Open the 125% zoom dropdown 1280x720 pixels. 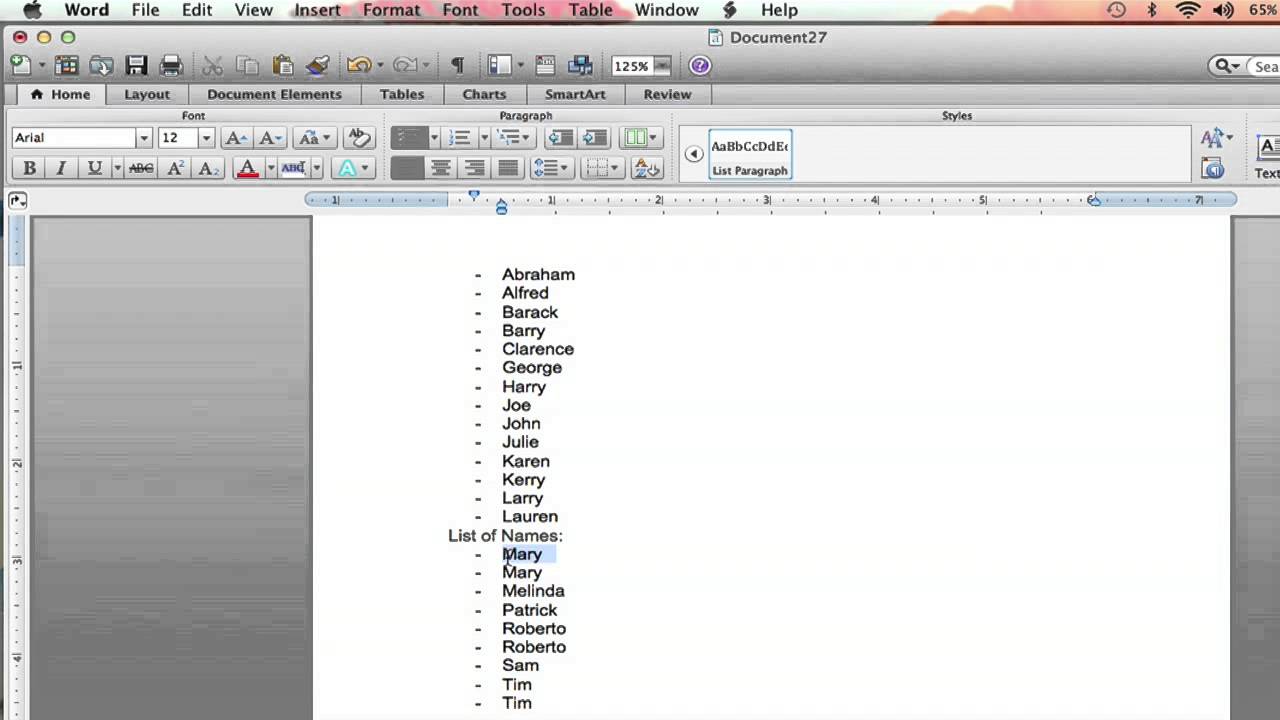662,66
